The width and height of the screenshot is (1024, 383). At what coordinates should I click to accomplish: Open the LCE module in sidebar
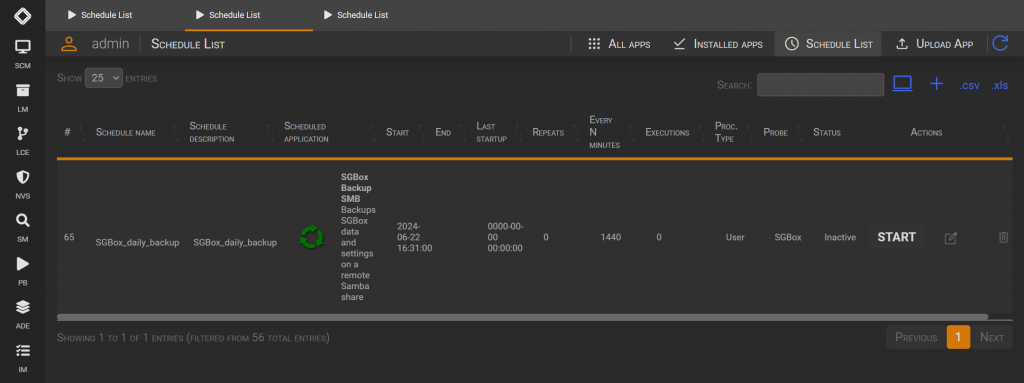click(22, 140)
